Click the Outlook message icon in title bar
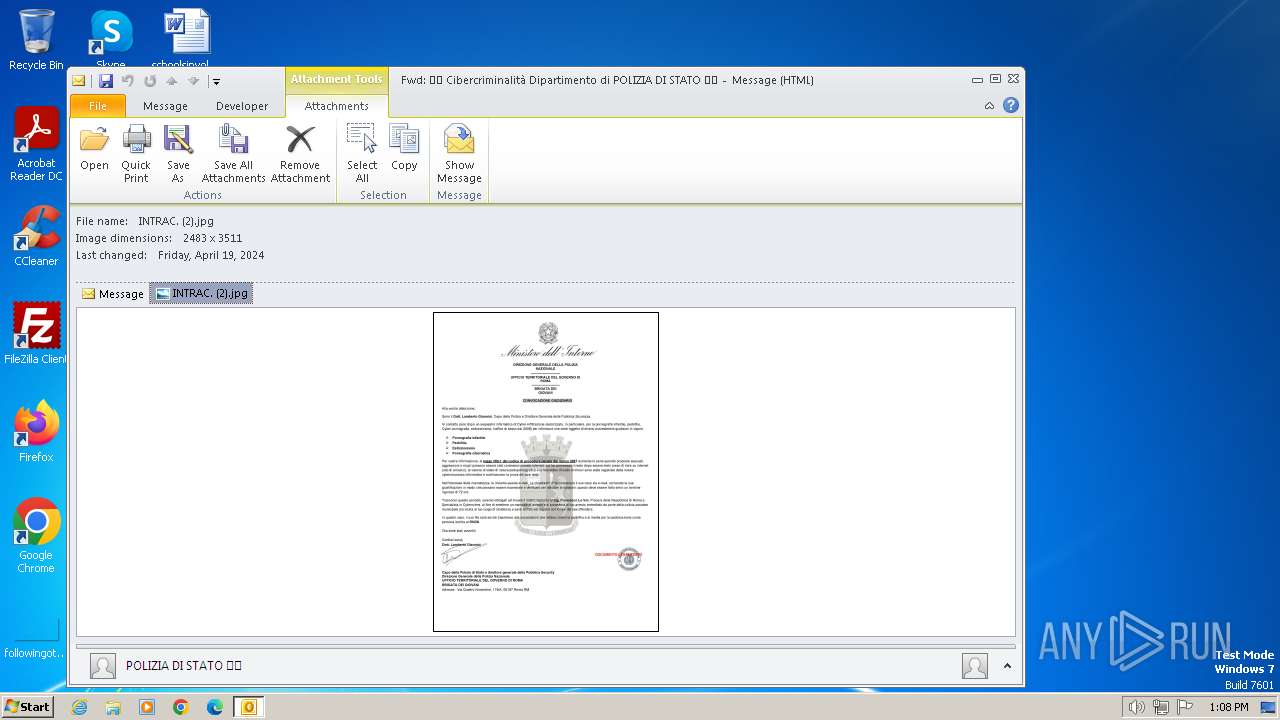This screenshot has width=1280, height=720. click(x=79, y=81)
